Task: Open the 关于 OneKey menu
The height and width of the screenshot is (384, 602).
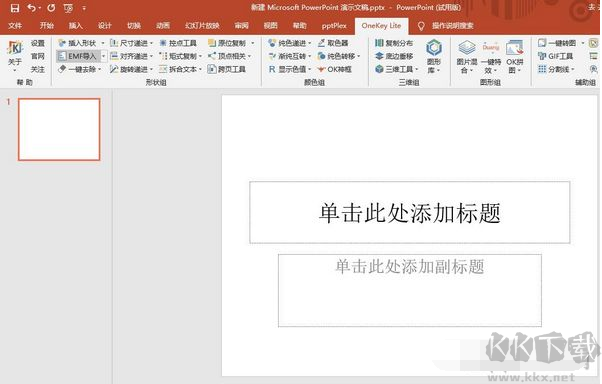Action: point(15,56)
